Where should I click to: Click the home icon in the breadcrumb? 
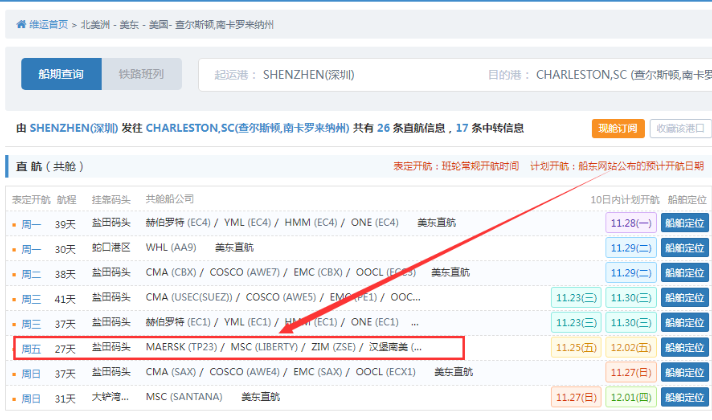[21, 24]
